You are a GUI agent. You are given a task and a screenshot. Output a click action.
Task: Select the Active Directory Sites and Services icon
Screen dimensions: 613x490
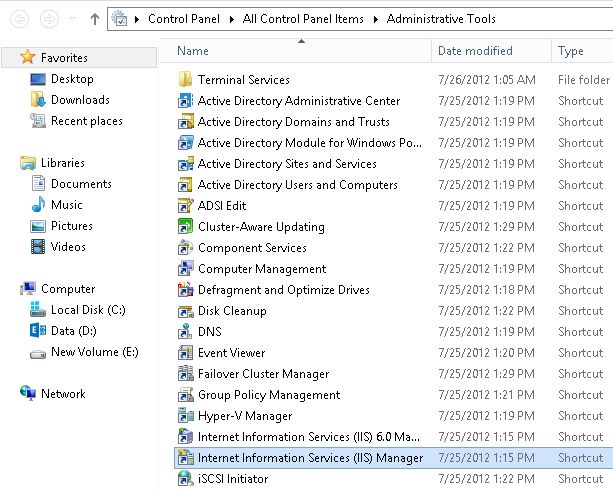185,164
